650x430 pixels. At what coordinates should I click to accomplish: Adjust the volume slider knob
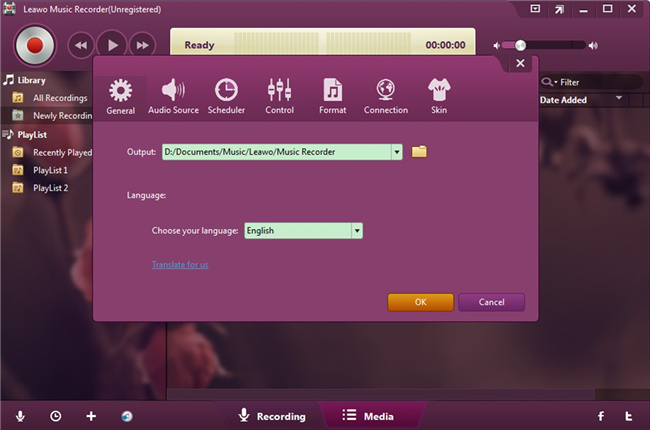[x=520, y=45]
